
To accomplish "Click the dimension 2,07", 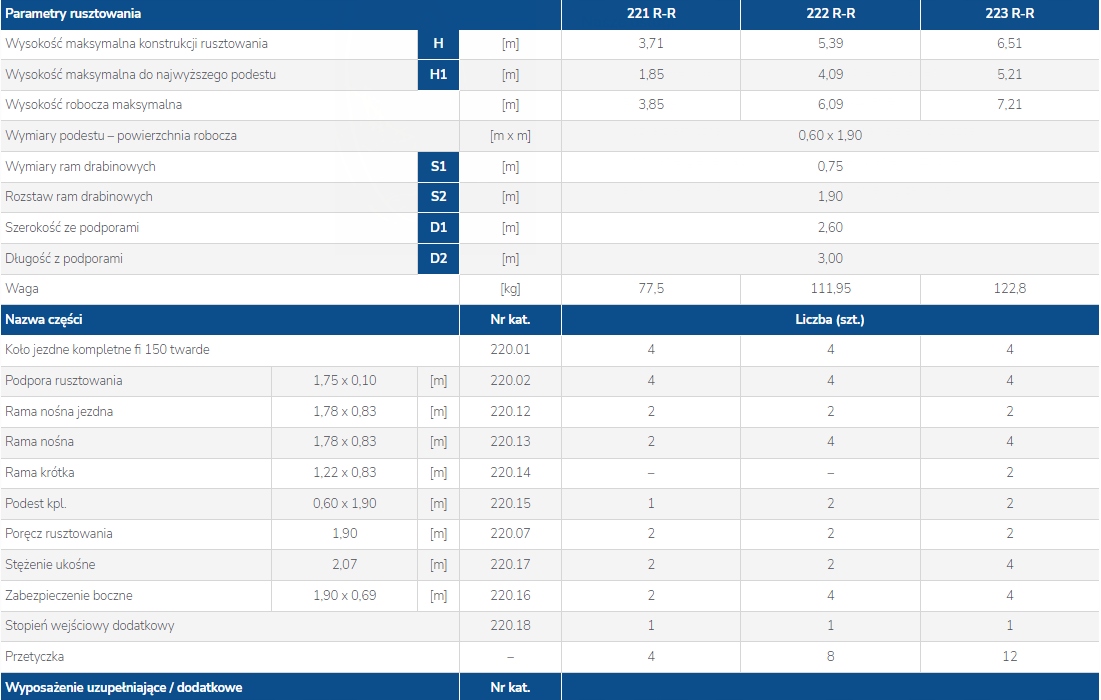I will point(345,564).
